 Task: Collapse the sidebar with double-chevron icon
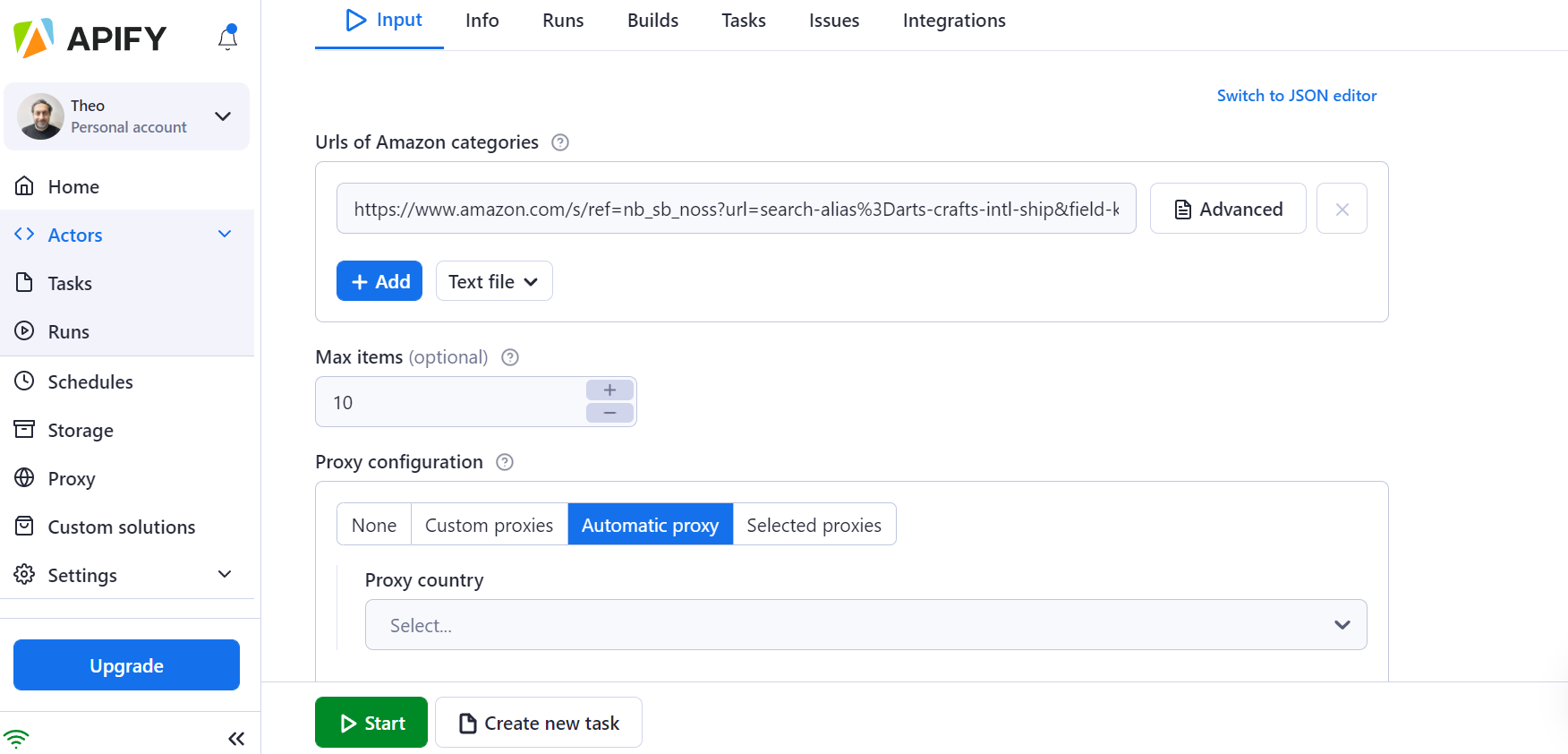point(236,739)
